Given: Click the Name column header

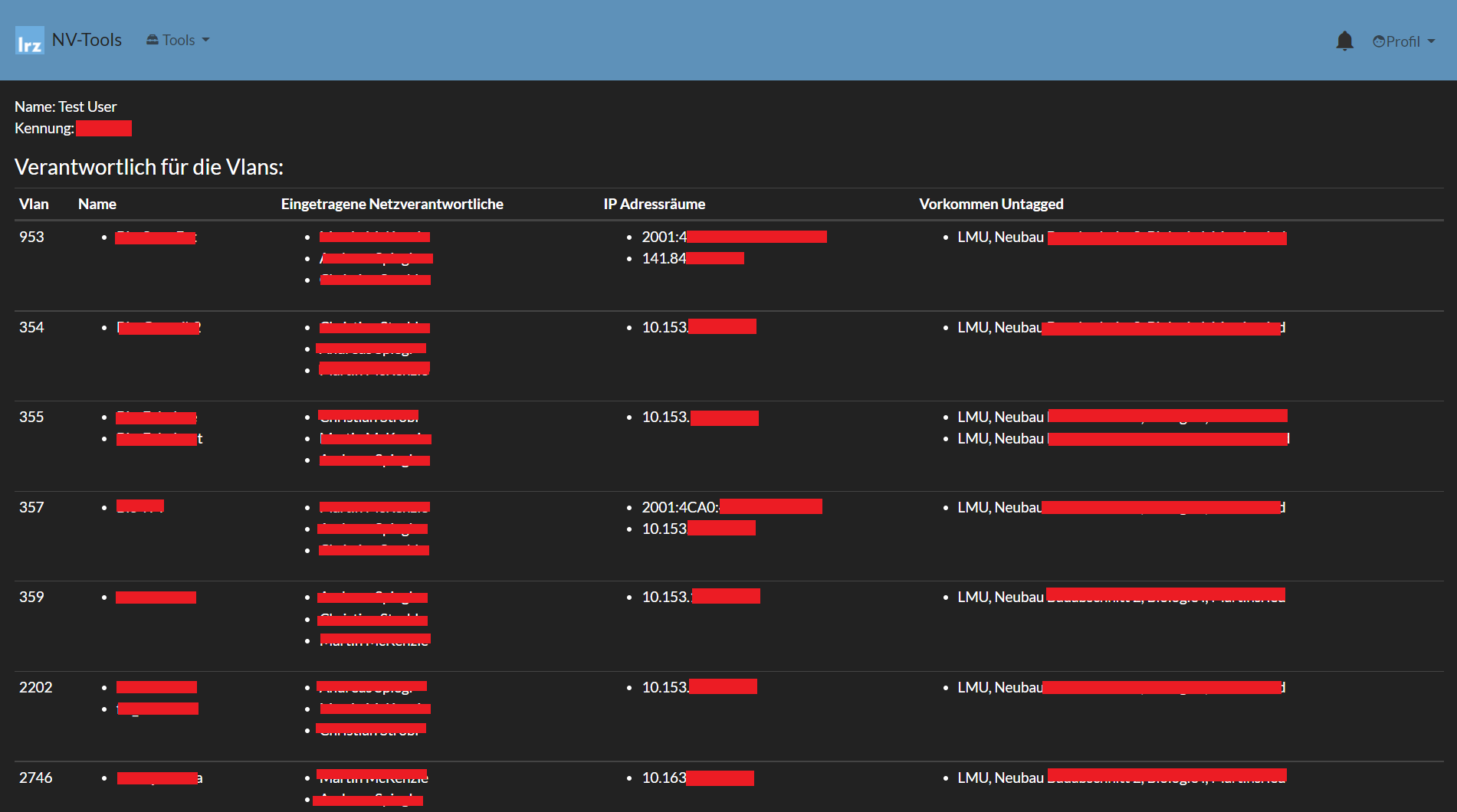Looking at the screenshot, I should (97, 204).
